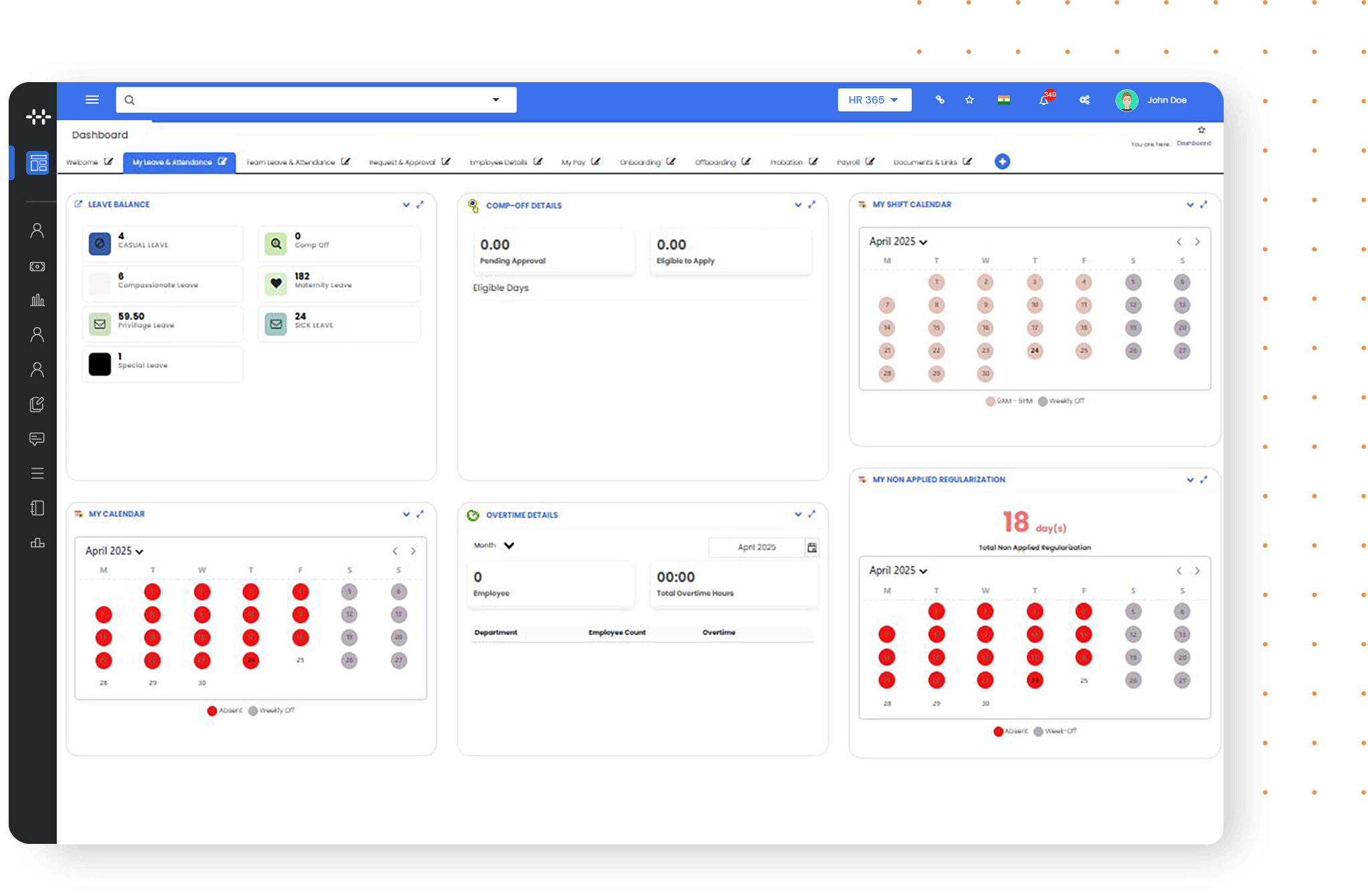Open the podium ranking icon in sidebar
1368x896 pixels.
coord(37,543)
